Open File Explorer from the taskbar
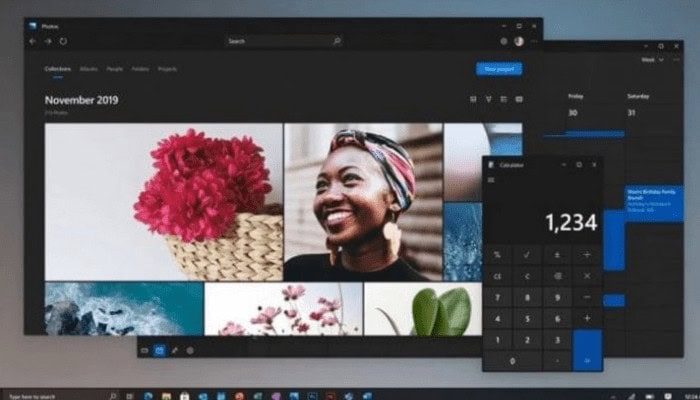Viewport: 700px width, 400px height. [166, 396]
